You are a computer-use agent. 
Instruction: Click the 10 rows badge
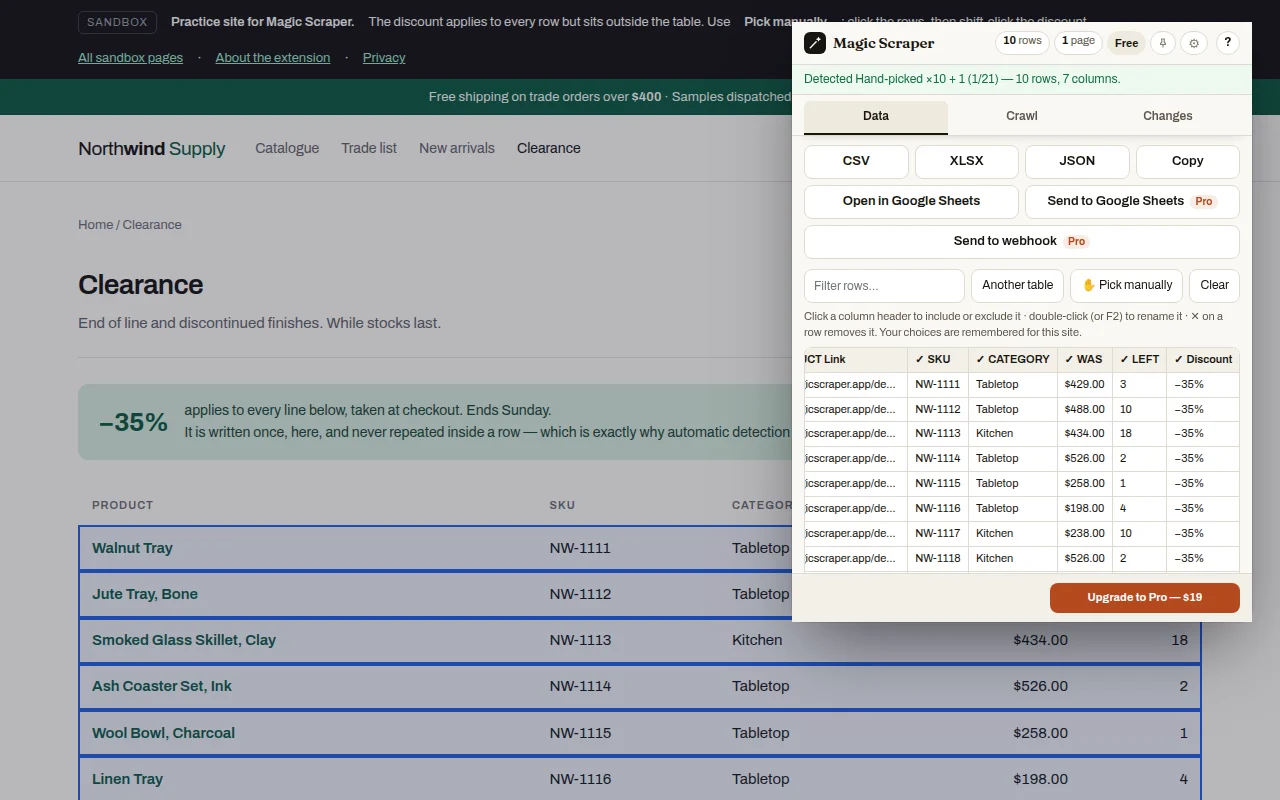click(x=1022, y=41)
